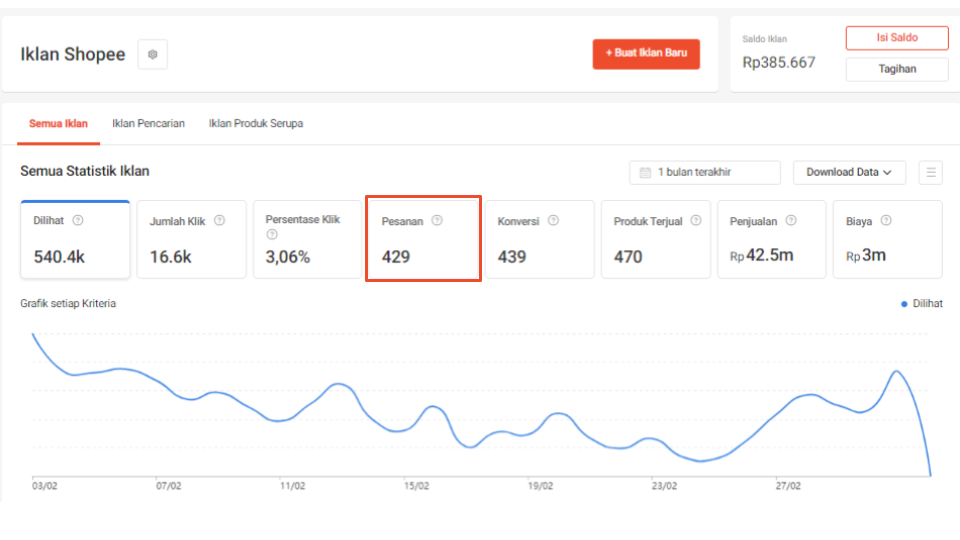The width and height of the screenshot is (960, 540).
Task: Select the Pesanan 429 metric card
Action: (x=424, y=239)
